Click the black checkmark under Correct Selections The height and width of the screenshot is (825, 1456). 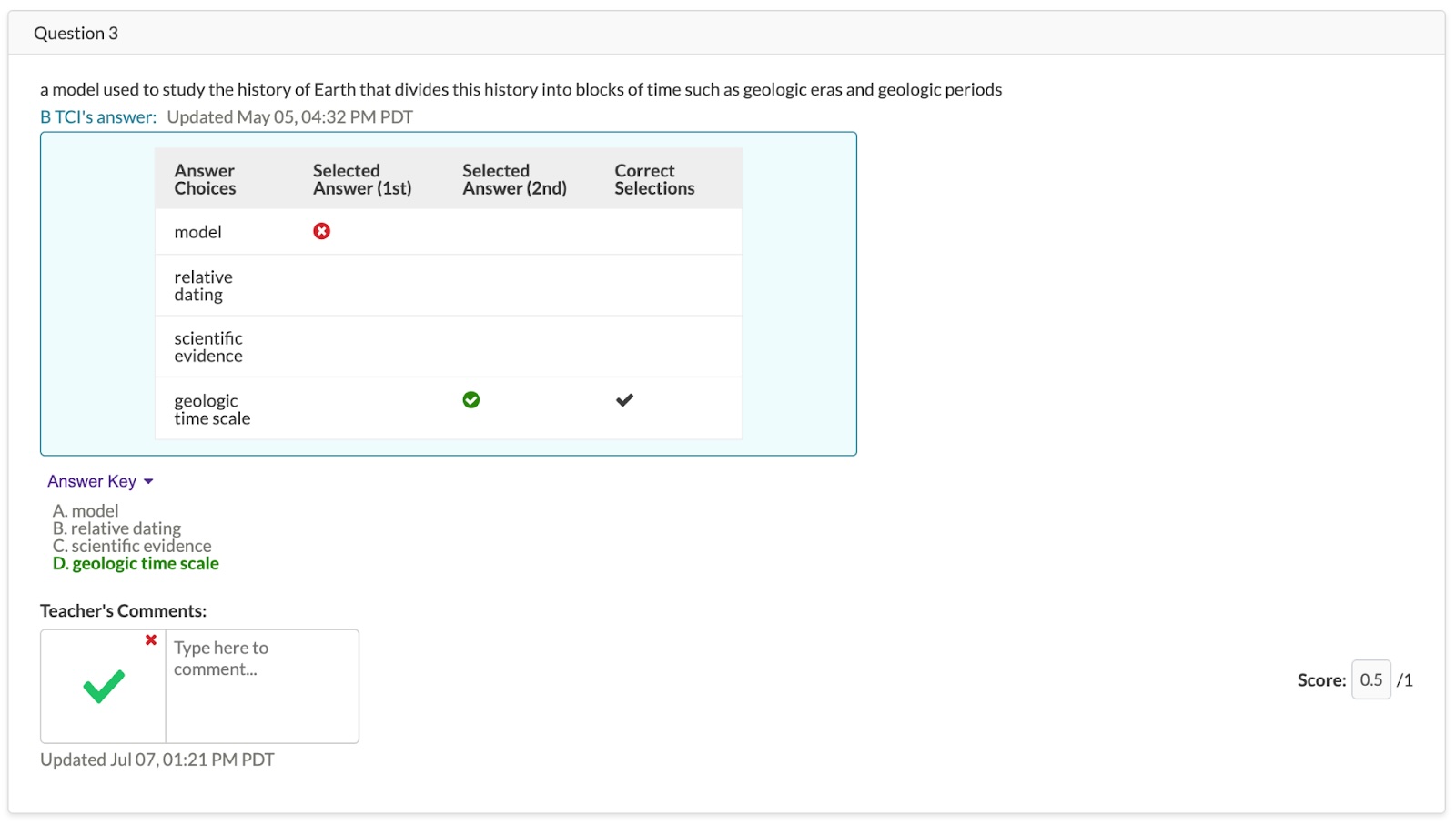tap(624, 400)
